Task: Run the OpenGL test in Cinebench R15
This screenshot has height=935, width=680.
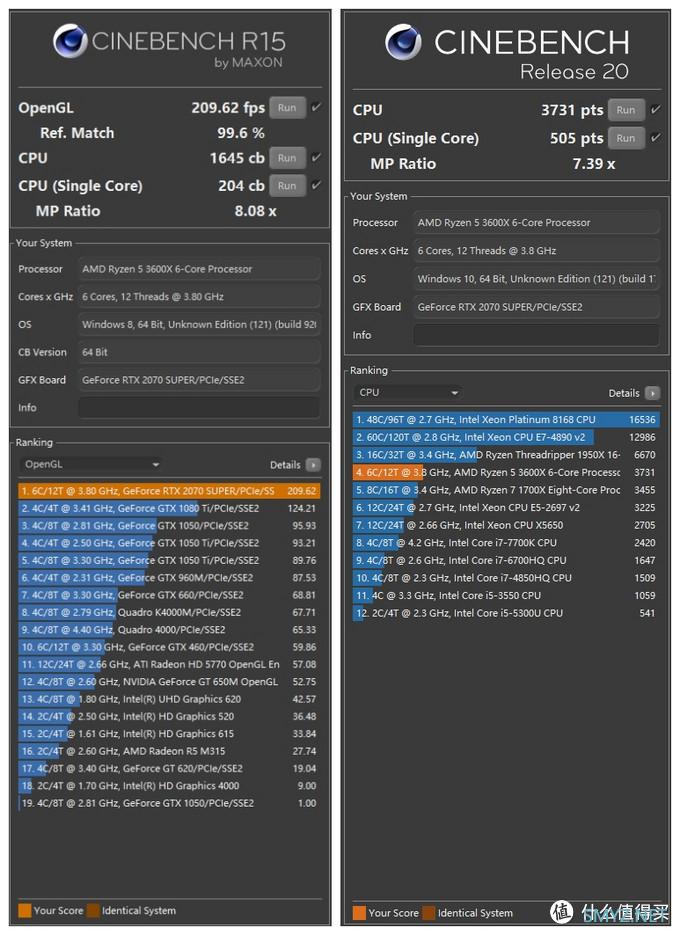Action: [x=287, y=108]
